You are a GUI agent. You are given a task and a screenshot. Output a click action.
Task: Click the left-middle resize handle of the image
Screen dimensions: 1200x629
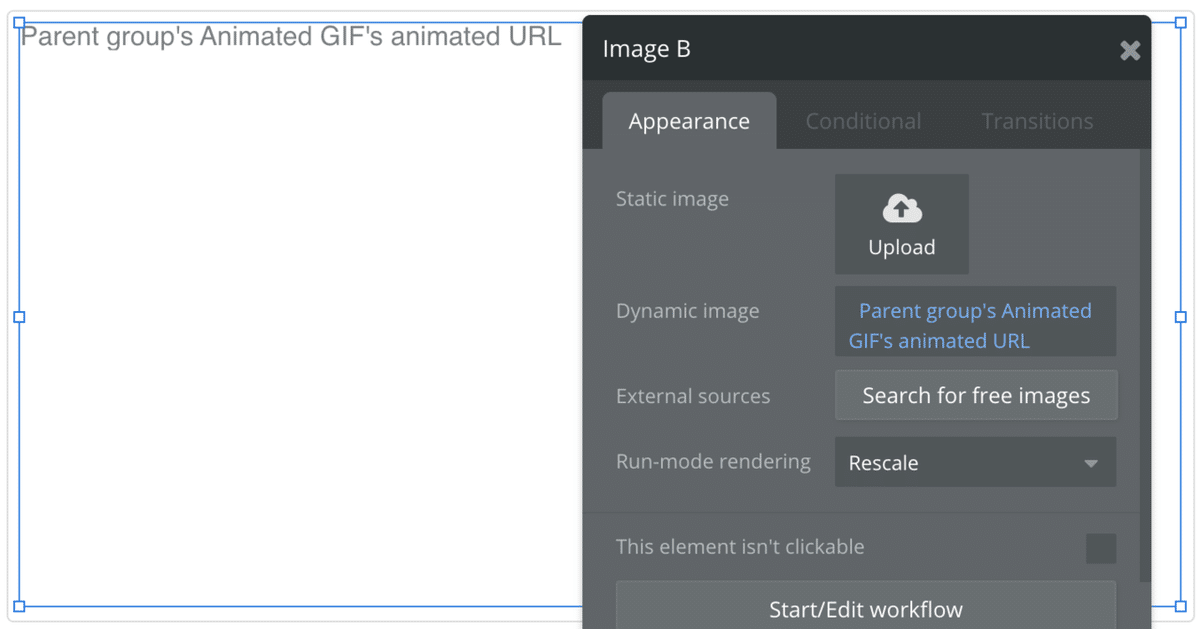pyautogui.click(x=19, y=317)
